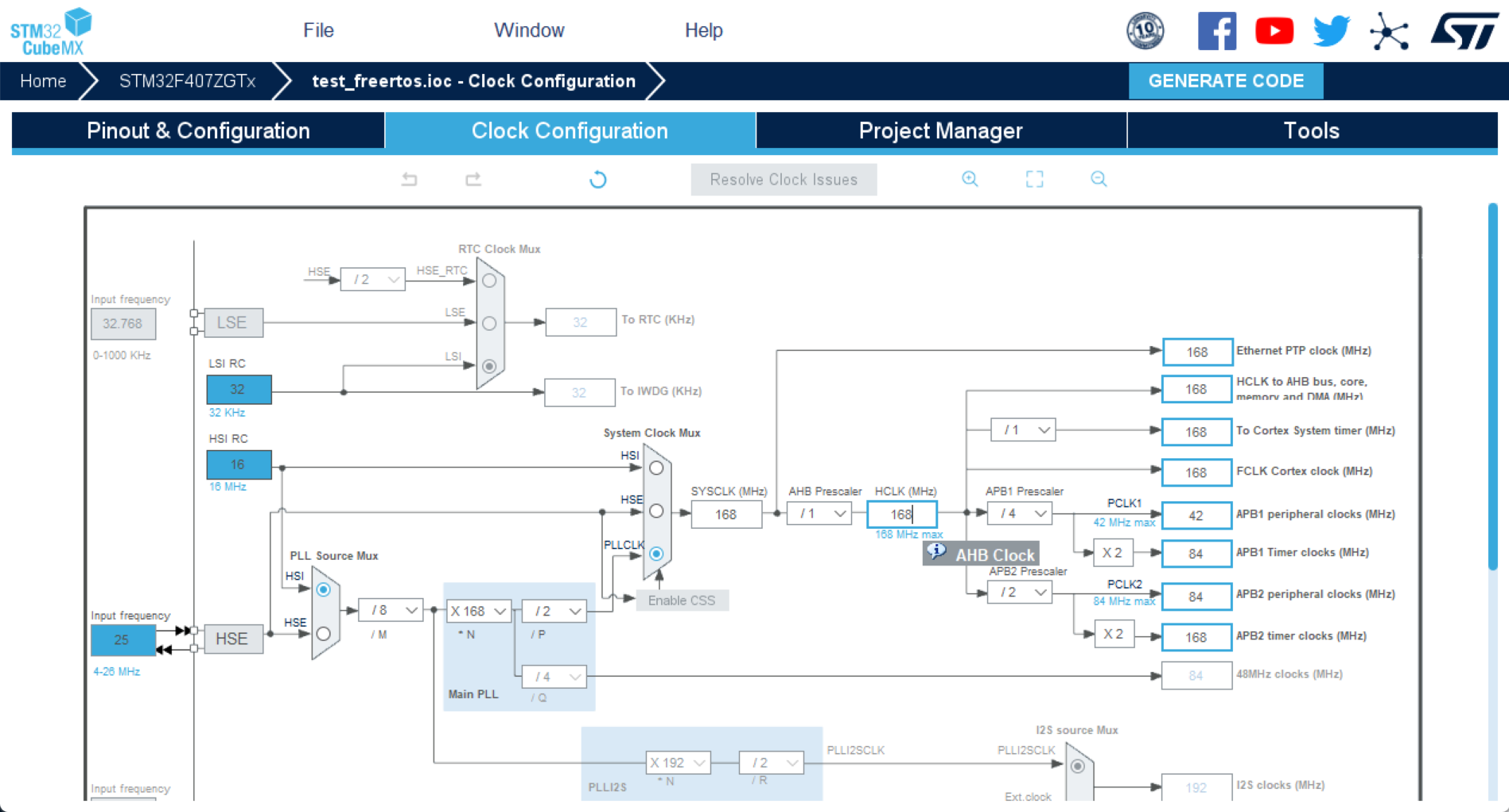Select HSE in System Clock Mux
The height and width of the screenshot is (812, 1509).
click(x=656, y=511)
